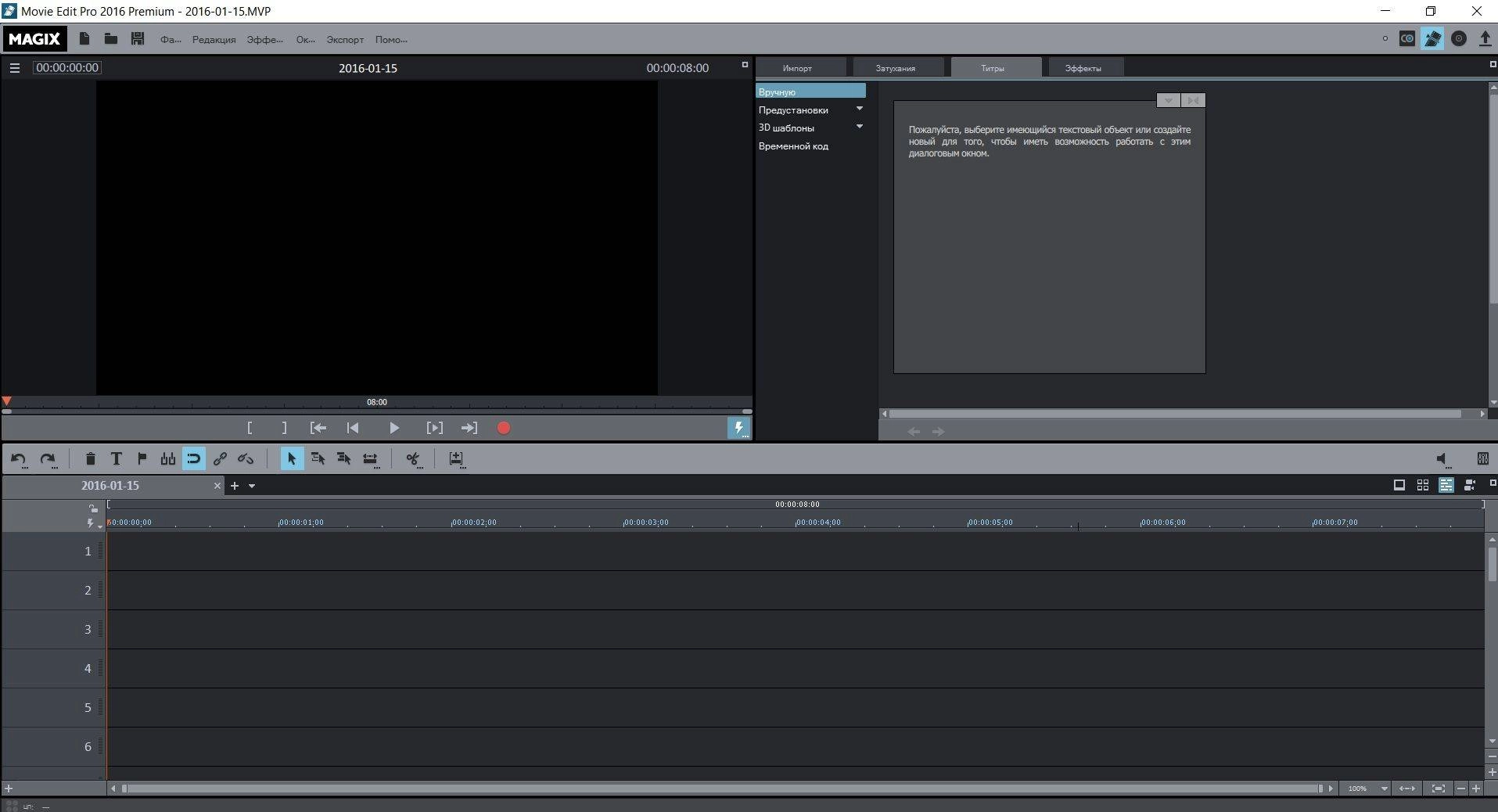This screenshot has width=1498, height=812.
Task: Save project with floppy disk icon
Action: [x=138, y=38]
